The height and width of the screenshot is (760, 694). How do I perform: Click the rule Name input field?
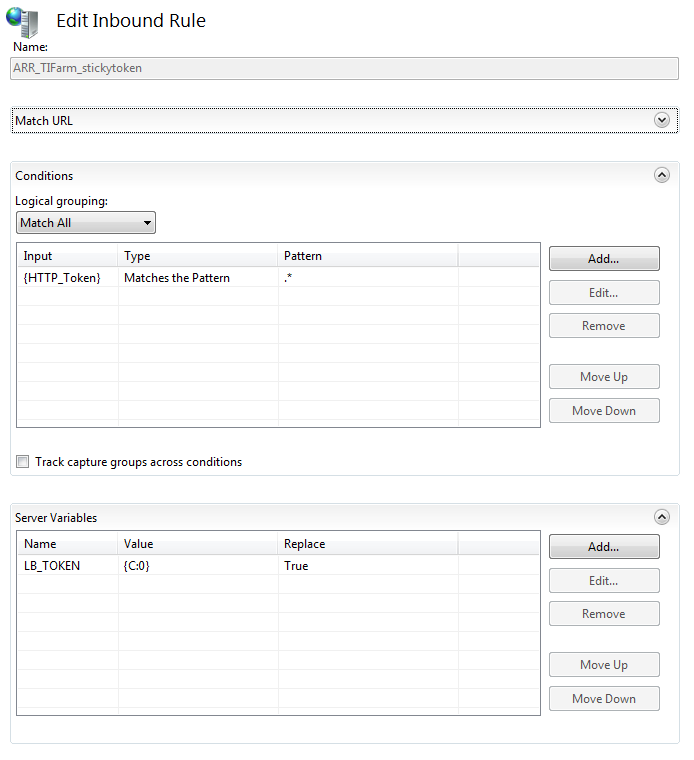(x=344, y=68)
